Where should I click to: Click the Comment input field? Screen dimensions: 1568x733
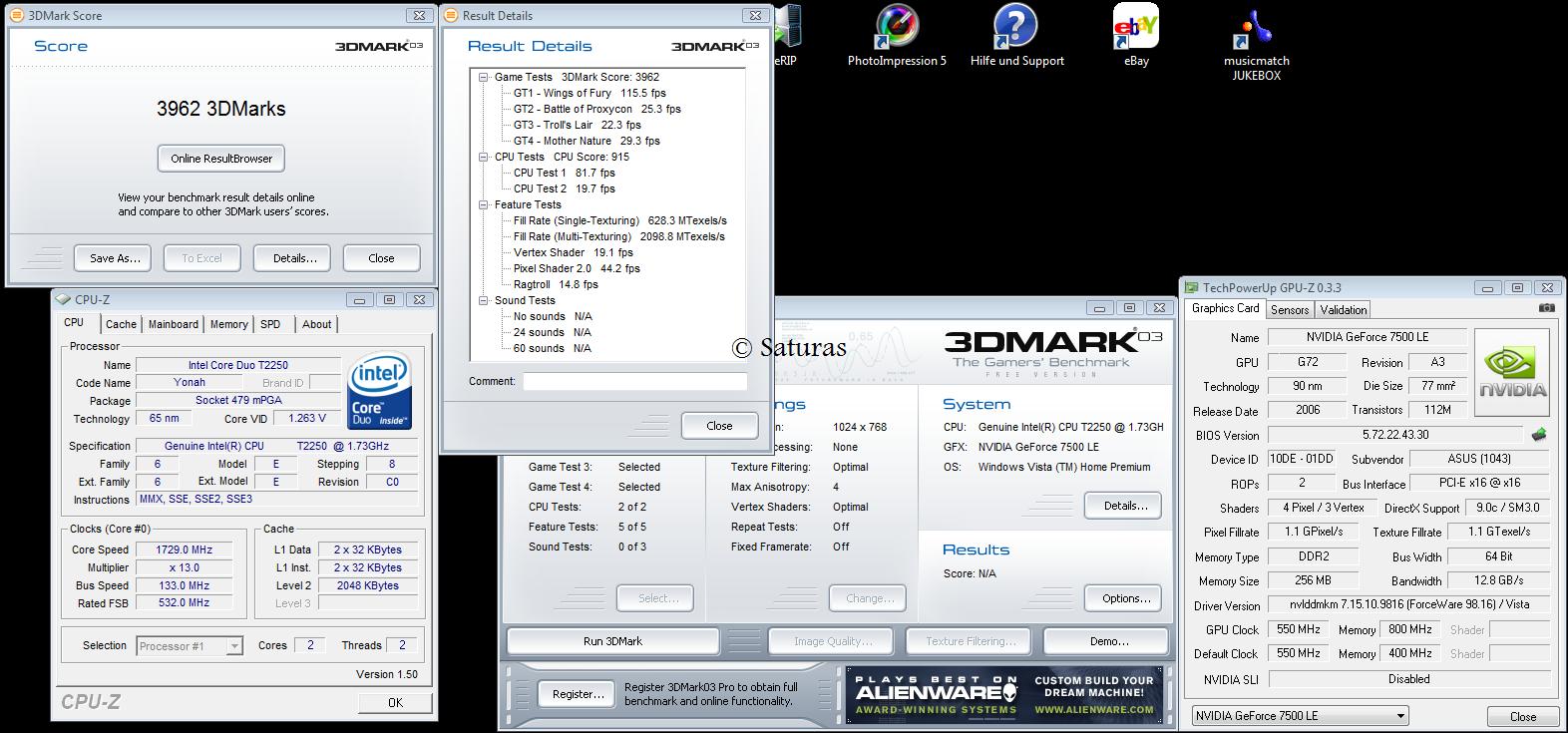pyautogui.click(x=635, y=382)
